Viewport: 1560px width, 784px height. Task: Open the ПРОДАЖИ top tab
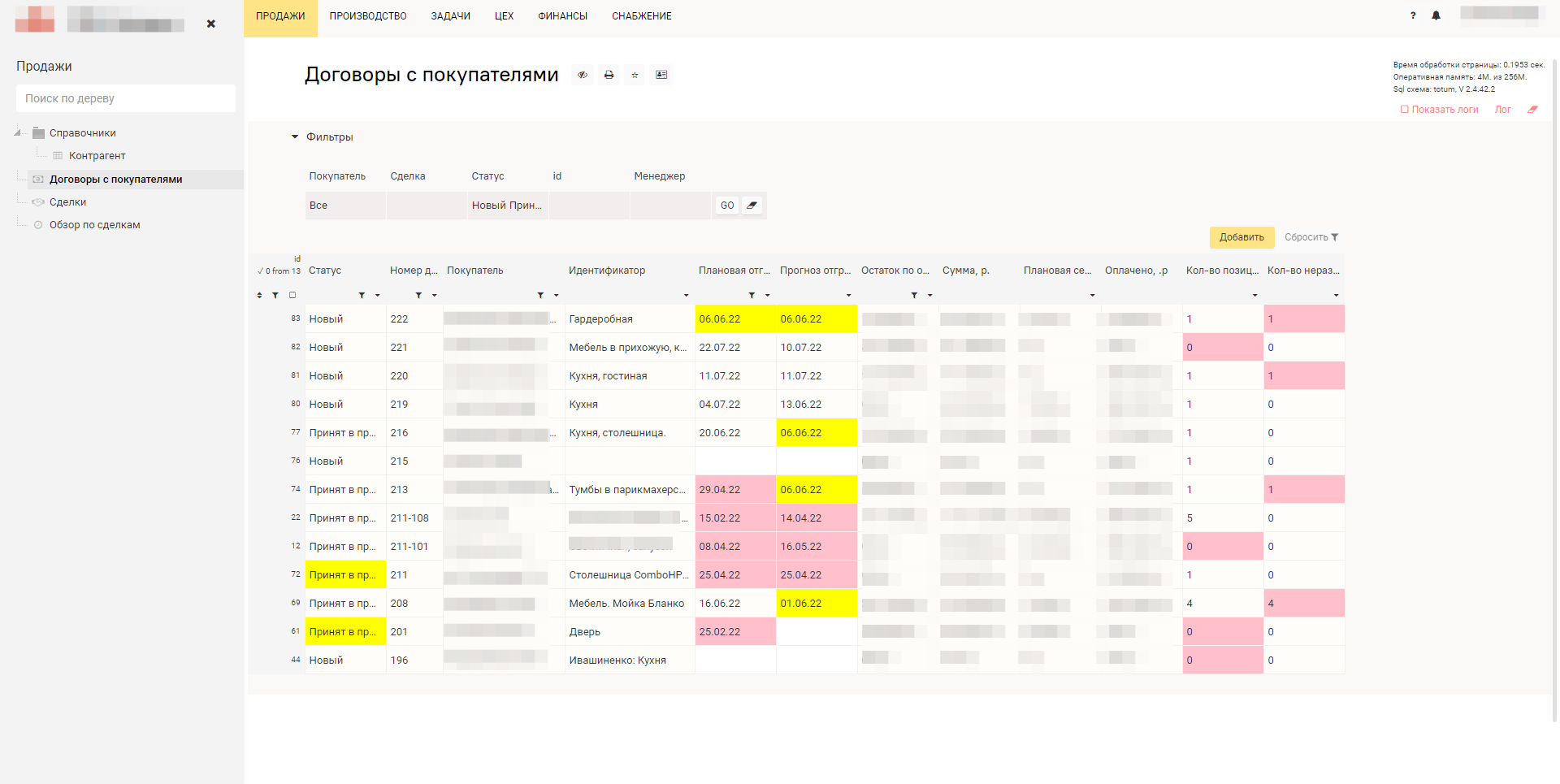click(x=280, y=16)
